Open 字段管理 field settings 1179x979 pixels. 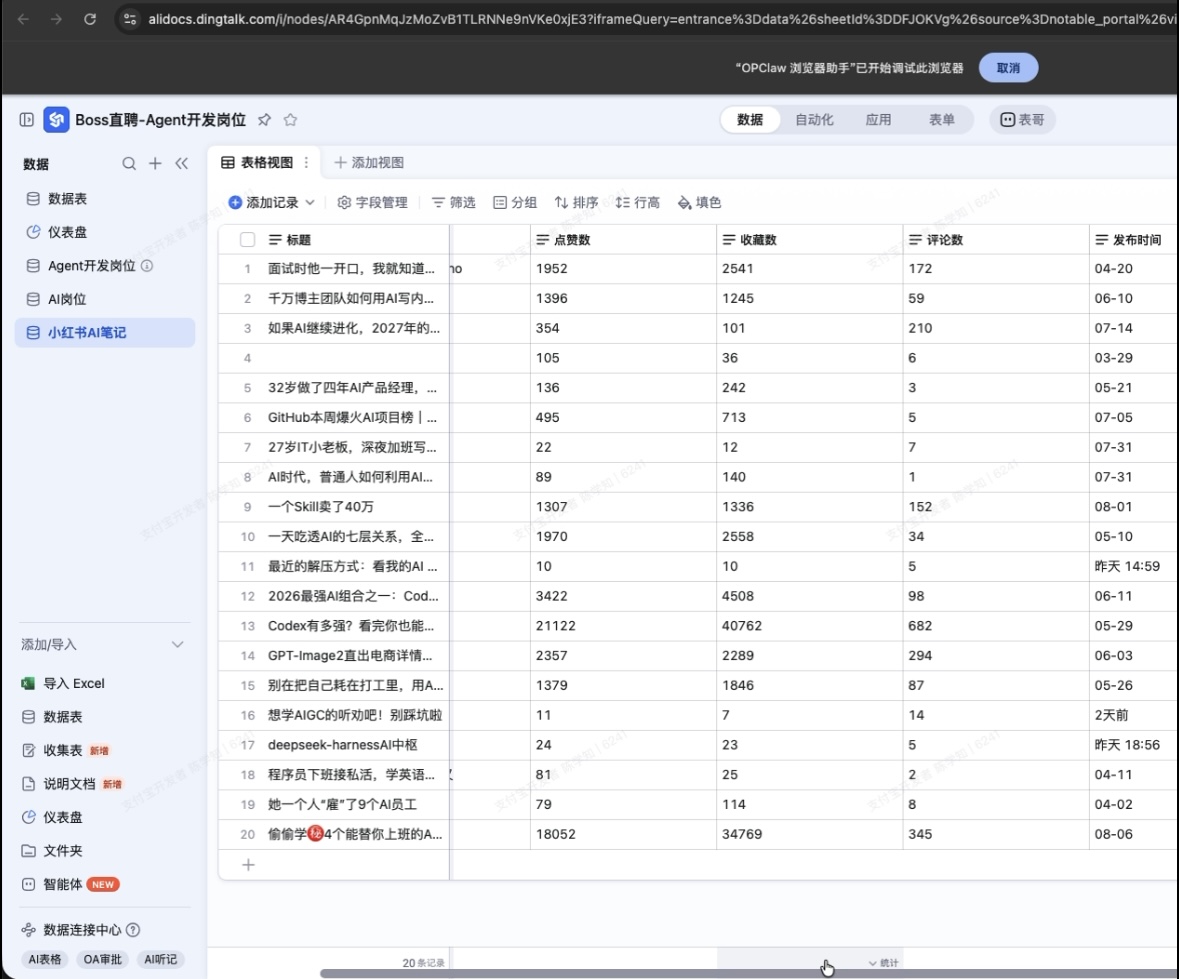coord(372,202)
